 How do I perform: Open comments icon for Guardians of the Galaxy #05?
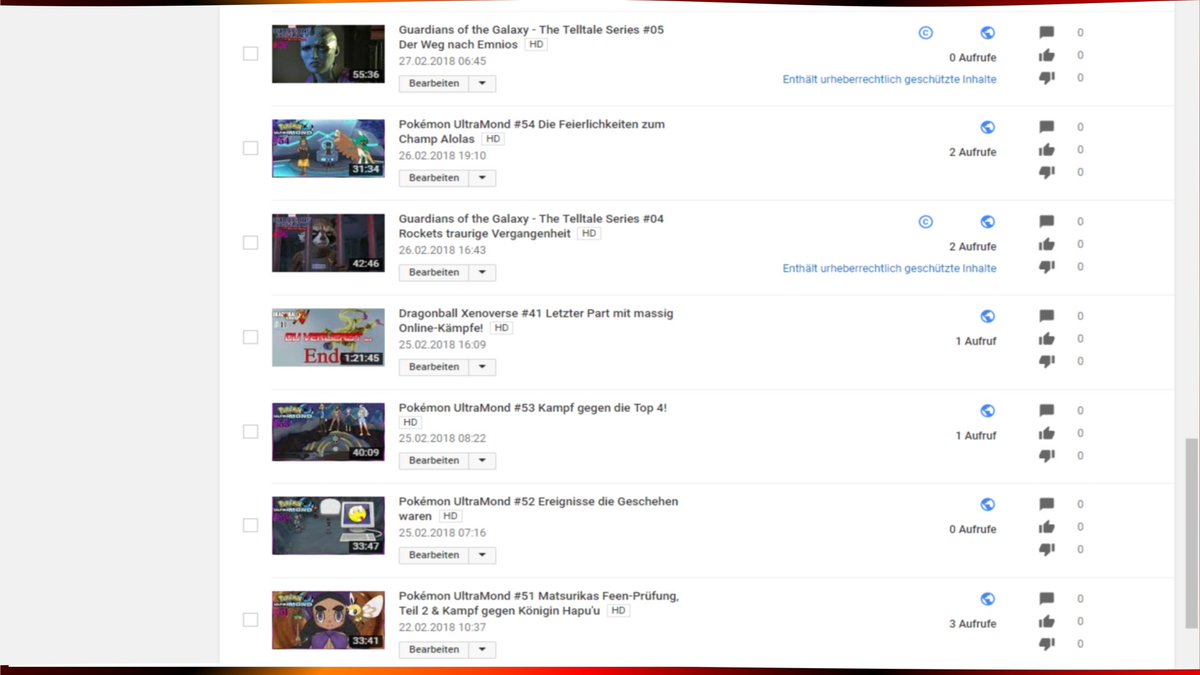click(x=1047, y=33)
